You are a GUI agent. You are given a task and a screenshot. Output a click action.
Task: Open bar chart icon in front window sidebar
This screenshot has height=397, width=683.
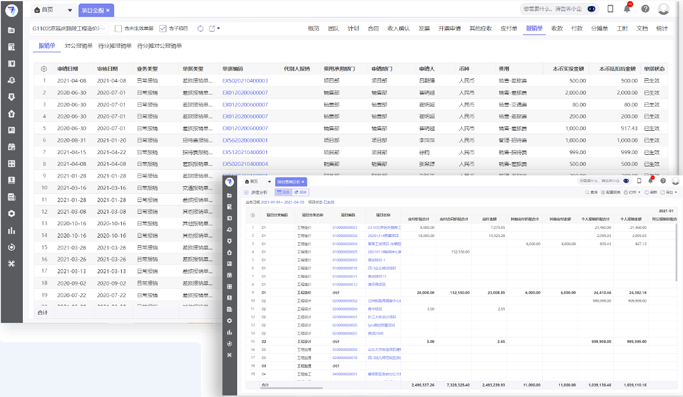tap(230, 332)
